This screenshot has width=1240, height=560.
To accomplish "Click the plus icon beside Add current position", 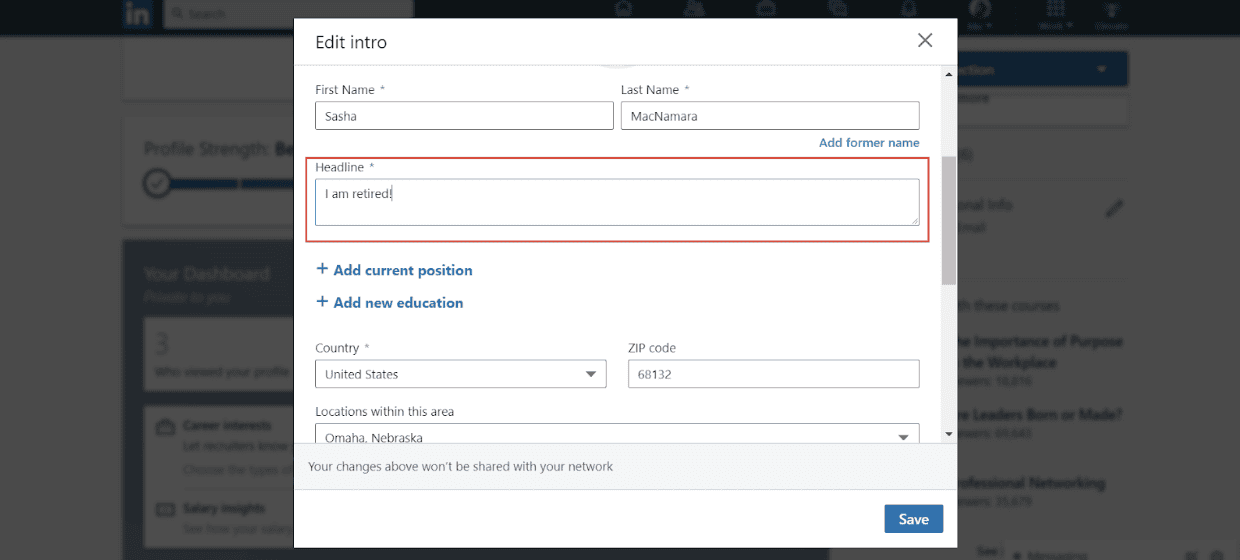I will (322, 269).
